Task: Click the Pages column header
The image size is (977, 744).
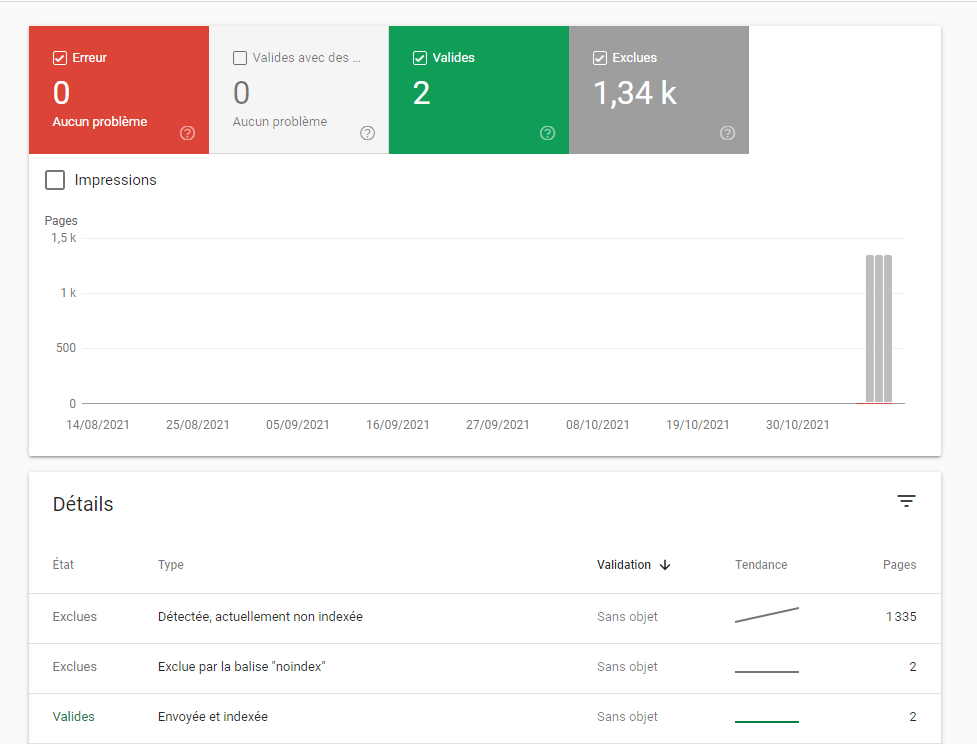Action: [x=899, y=565]
